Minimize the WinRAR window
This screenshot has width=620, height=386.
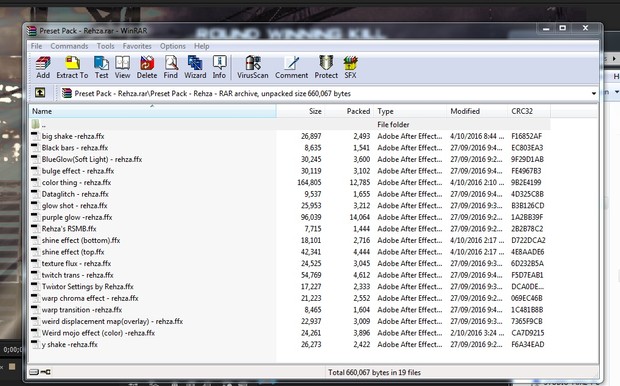pyautogui.click(x=546, y=28)
